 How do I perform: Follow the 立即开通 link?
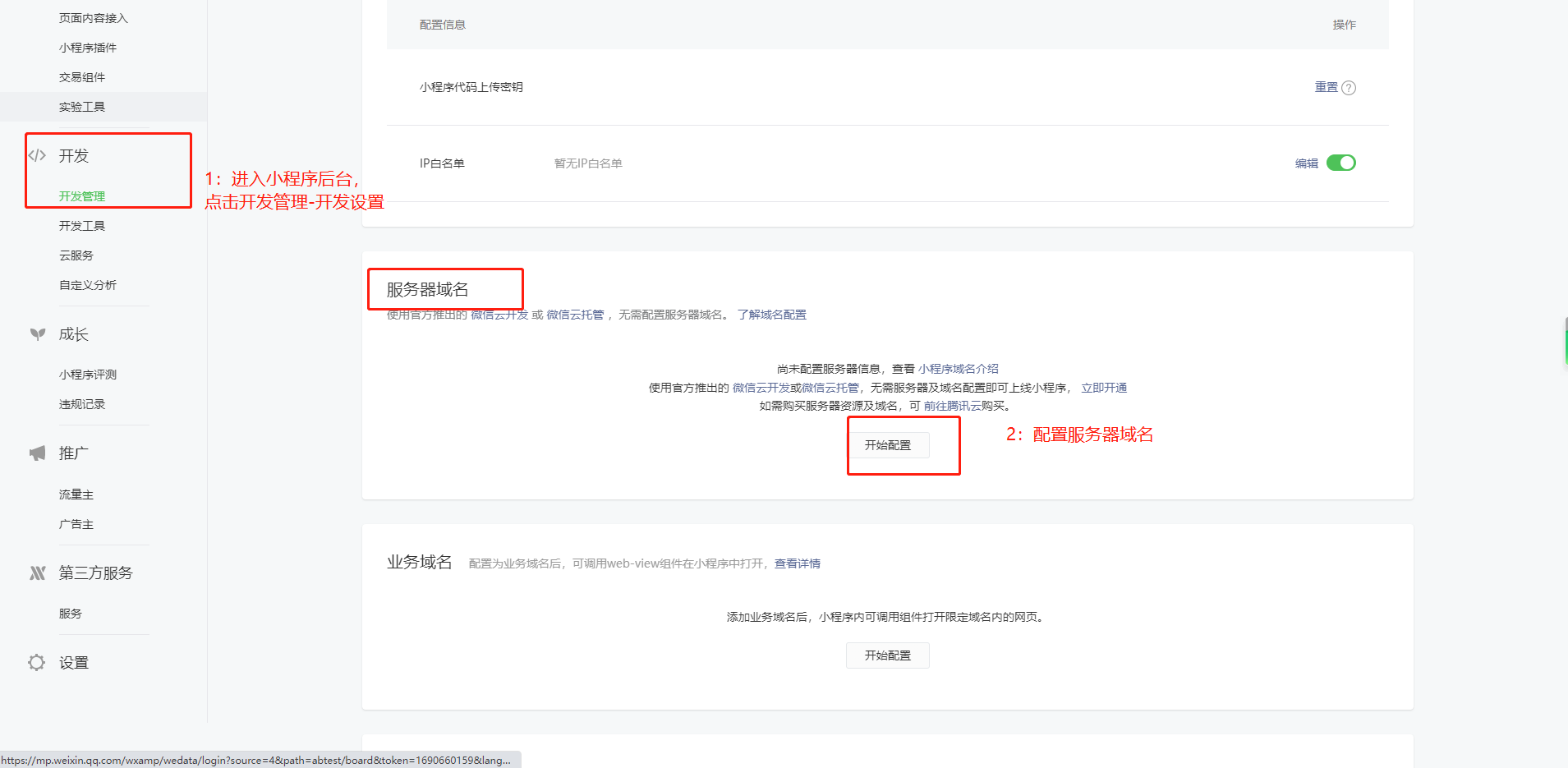click(x=1103, y=388)
